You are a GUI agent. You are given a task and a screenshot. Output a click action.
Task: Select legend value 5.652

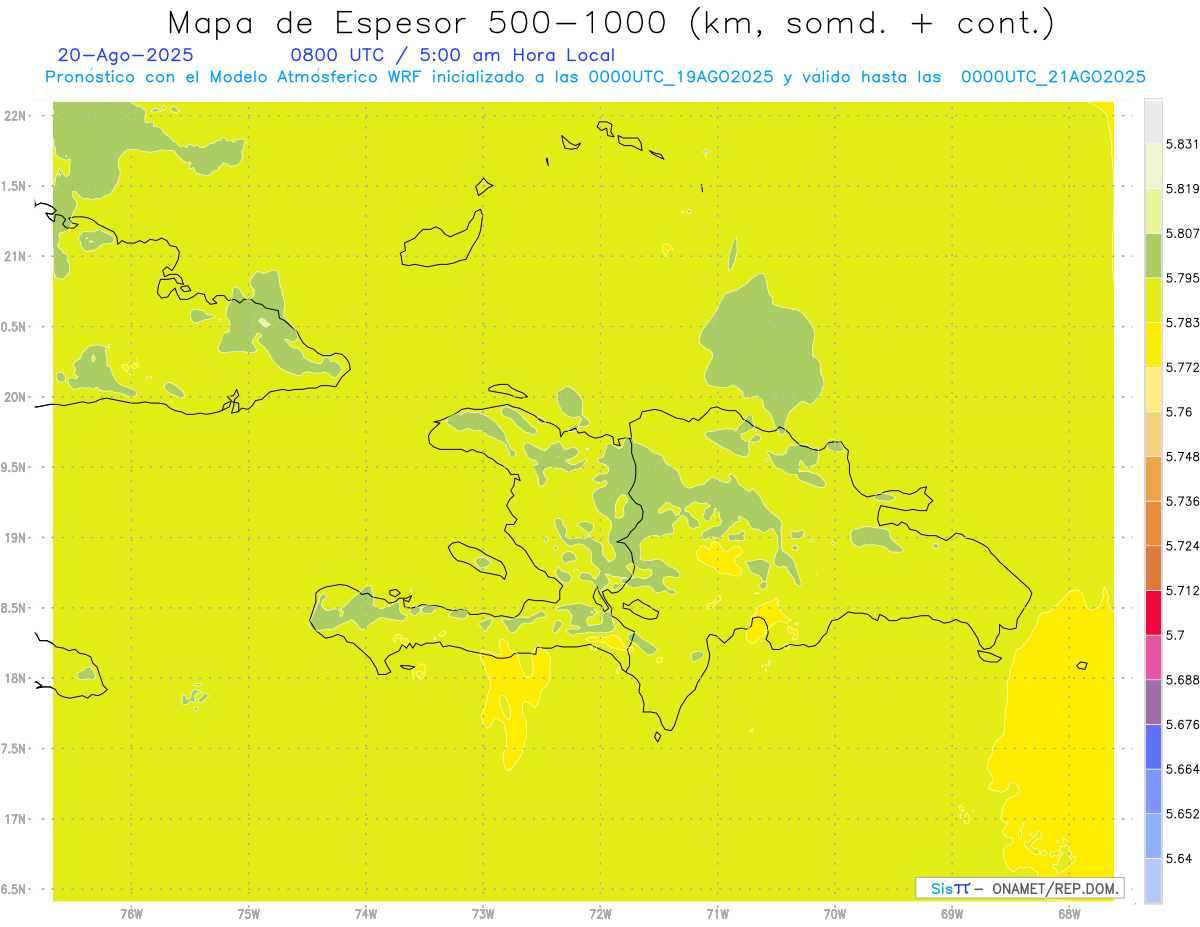pos(1181,814)
